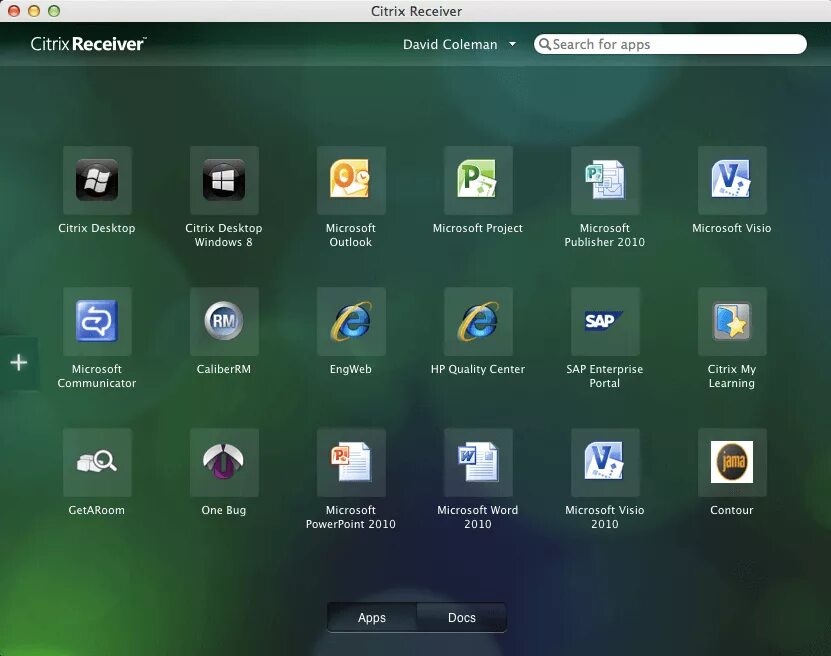Launch the EngWeb Internet Explorer icon
Screen dimensions: 831x656
[x=351, y=322]
